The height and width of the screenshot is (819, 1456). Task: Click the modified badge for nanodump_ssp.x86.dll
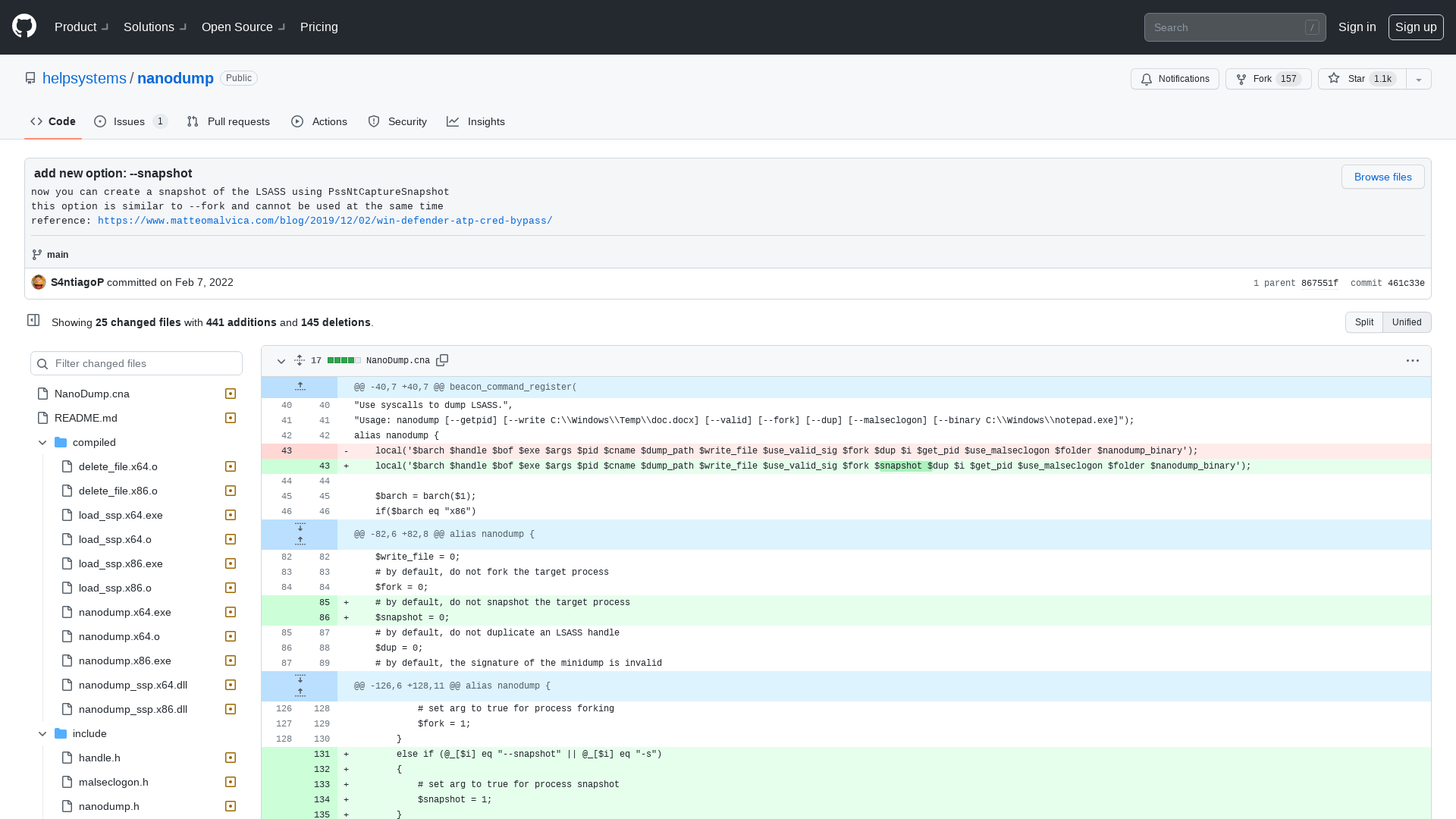point(231,709)
